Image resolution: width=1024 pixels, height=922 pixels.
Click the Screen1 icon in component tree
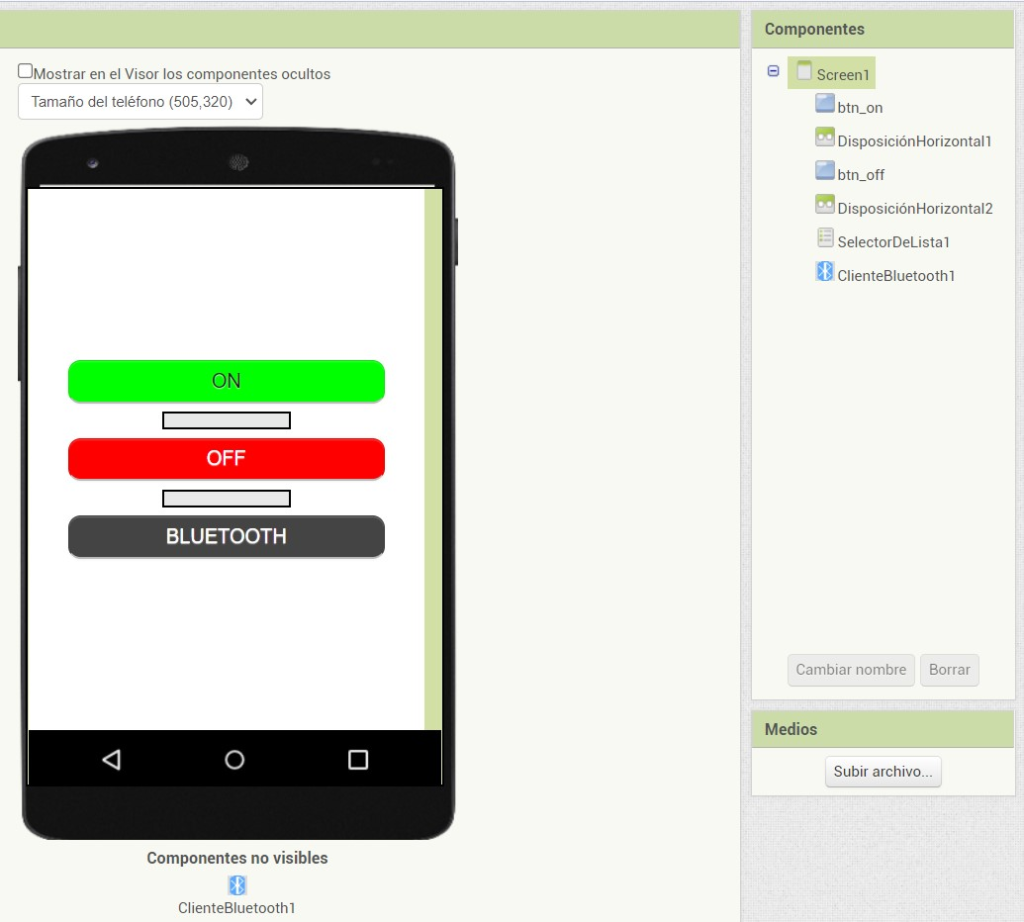pyautogui.click(x=805, y=71)
